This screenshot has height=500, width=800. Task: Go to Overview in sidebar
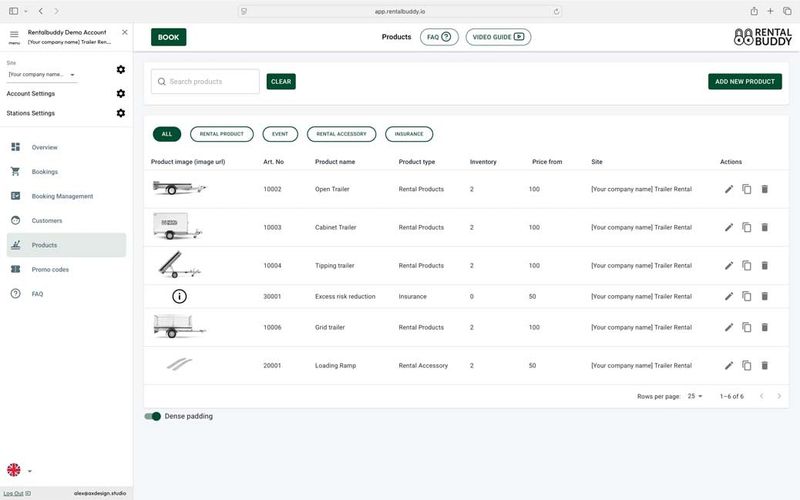point(66,147)
